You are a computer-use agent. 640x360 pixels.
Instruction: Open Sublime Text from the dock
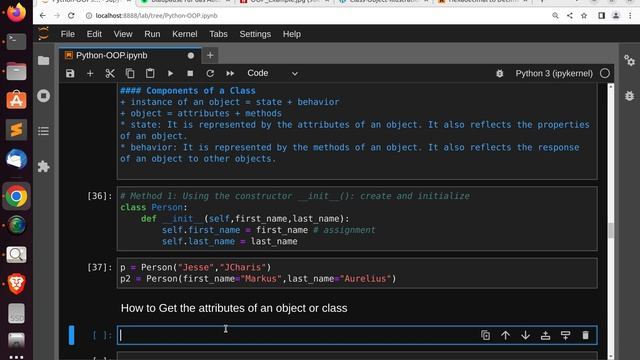[16, 130]
